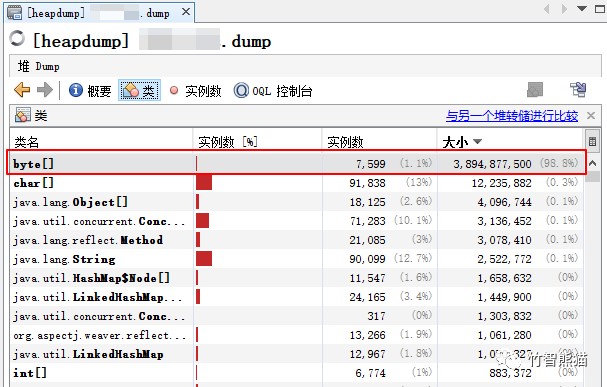Click the back arrow navigation icon

point(22,90)
